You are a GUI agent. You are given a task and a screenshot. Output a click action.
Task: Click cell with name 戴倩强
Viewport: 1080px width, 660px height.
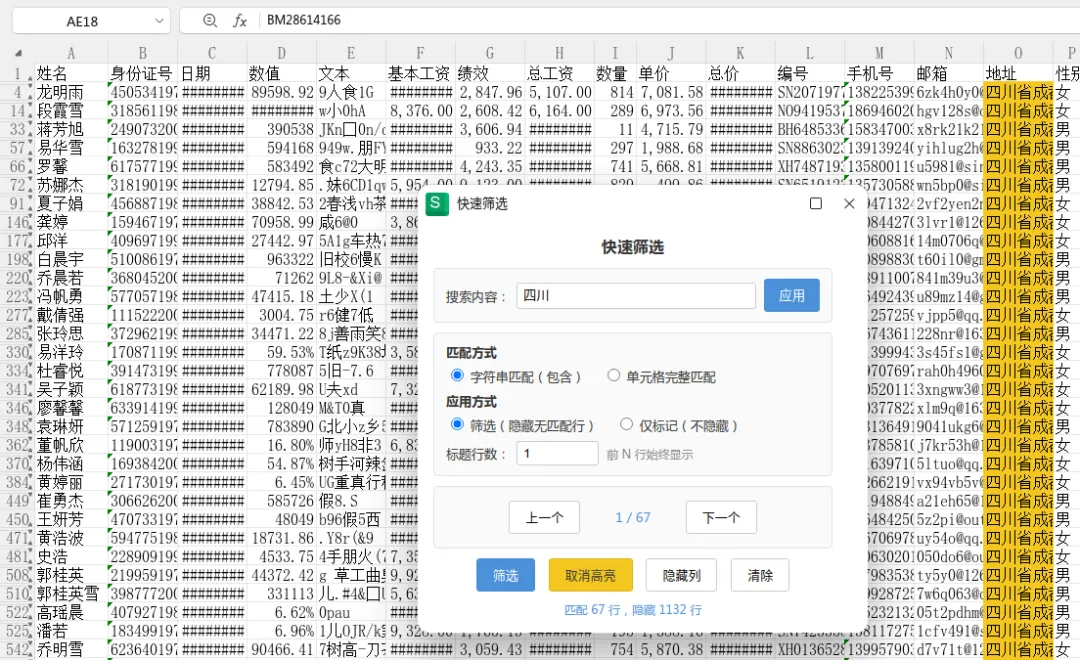pyautogui.click(x=70, y=315)
